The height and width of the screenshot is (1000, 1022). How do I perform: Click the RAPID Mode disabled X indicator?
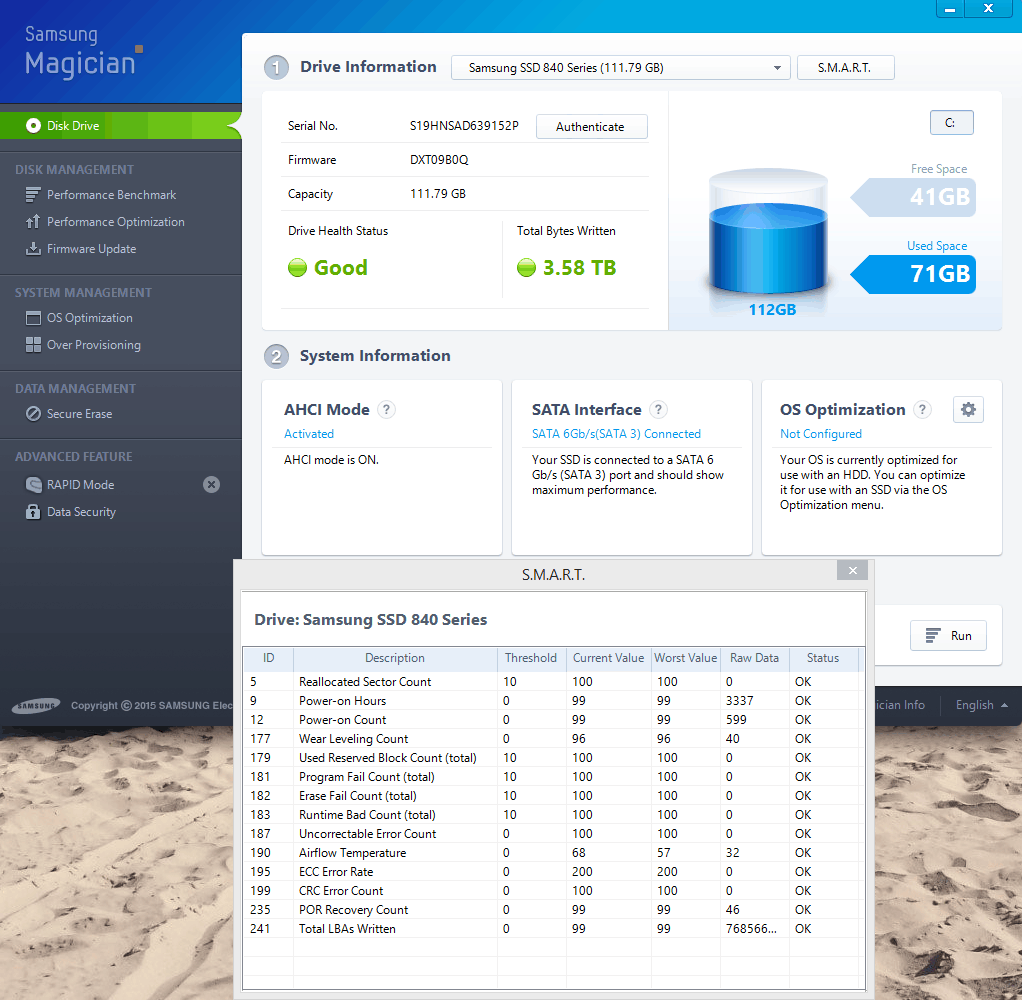211,484
